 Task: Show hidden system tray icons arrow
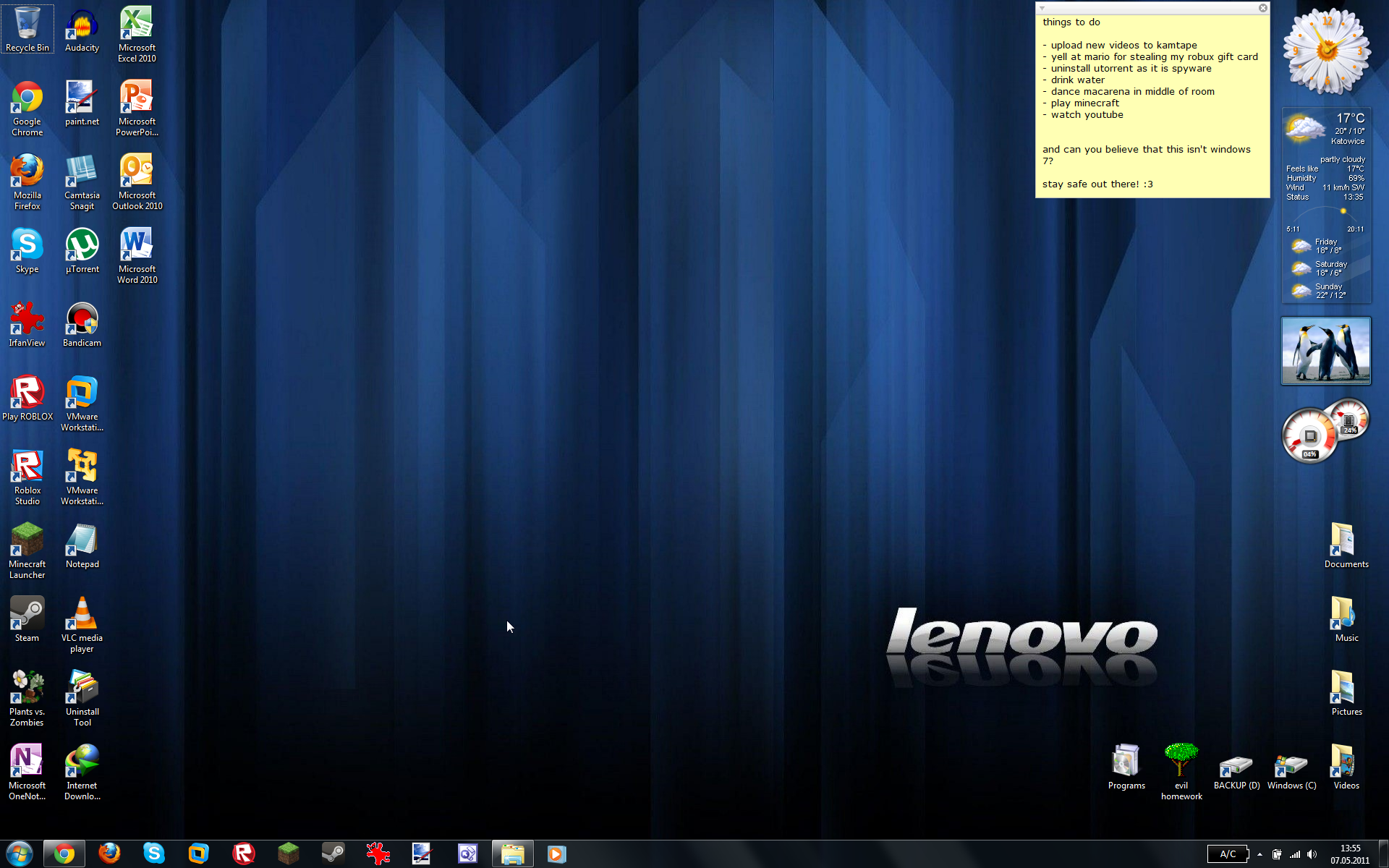click(1260, 855)
